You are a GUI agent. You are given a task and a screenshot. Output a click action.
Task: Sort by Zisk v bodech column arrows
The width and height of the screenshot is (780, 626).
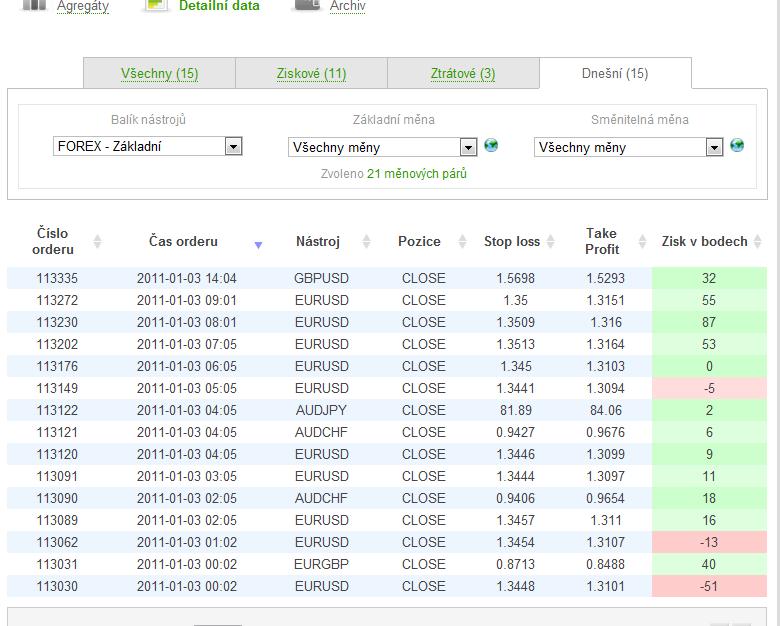coord(757,241)
